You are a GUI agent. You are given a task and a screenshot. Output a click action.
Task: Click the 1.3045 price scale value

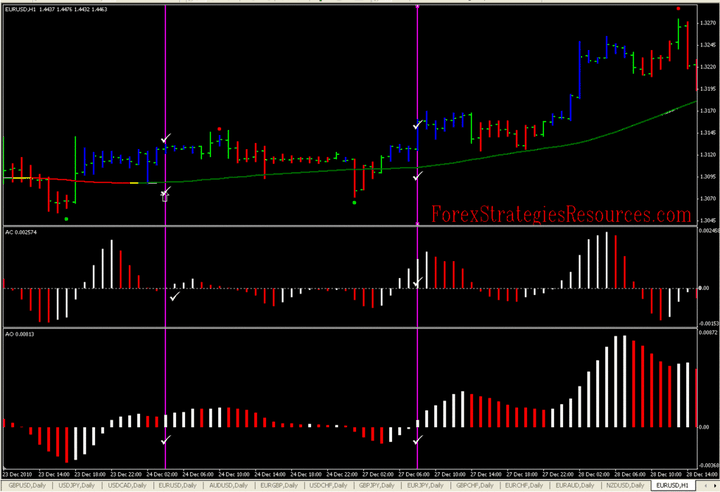point(708,221)
